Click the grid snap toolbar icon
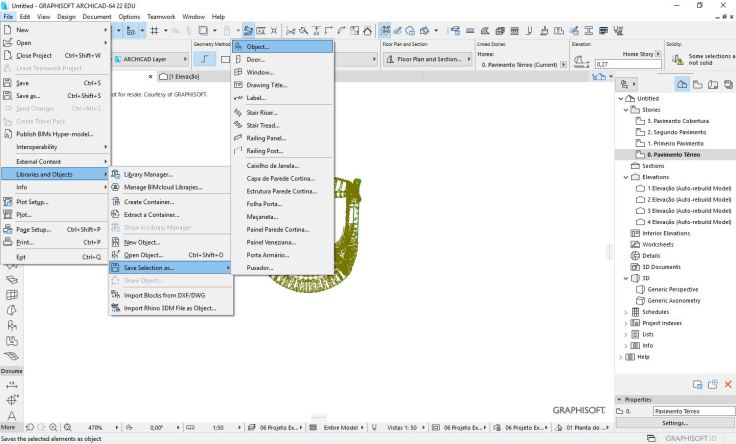This screenshot has width=736, height=444. [x=154, y=31]
